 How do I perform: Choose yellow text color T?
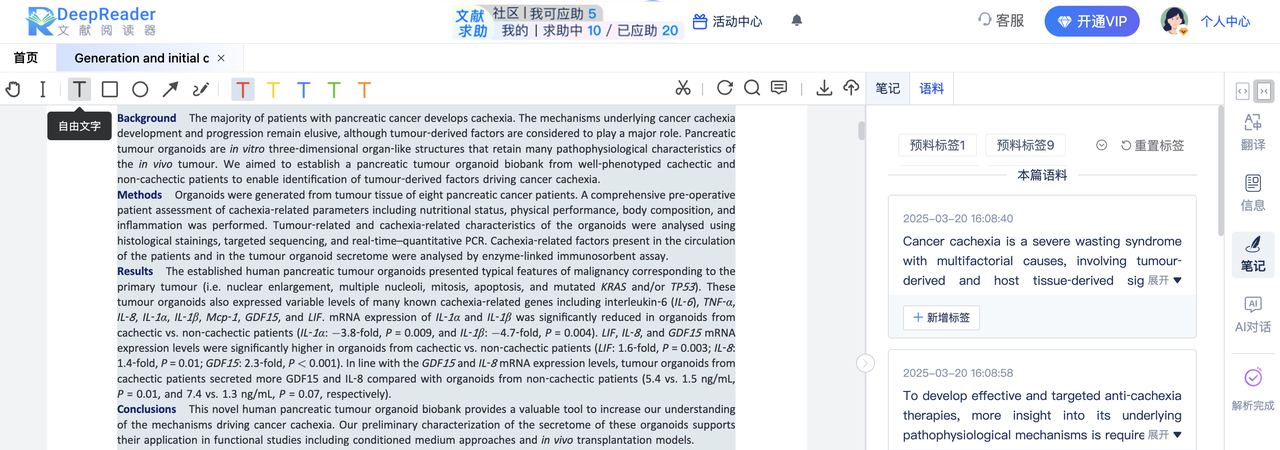tap(273, 90)
